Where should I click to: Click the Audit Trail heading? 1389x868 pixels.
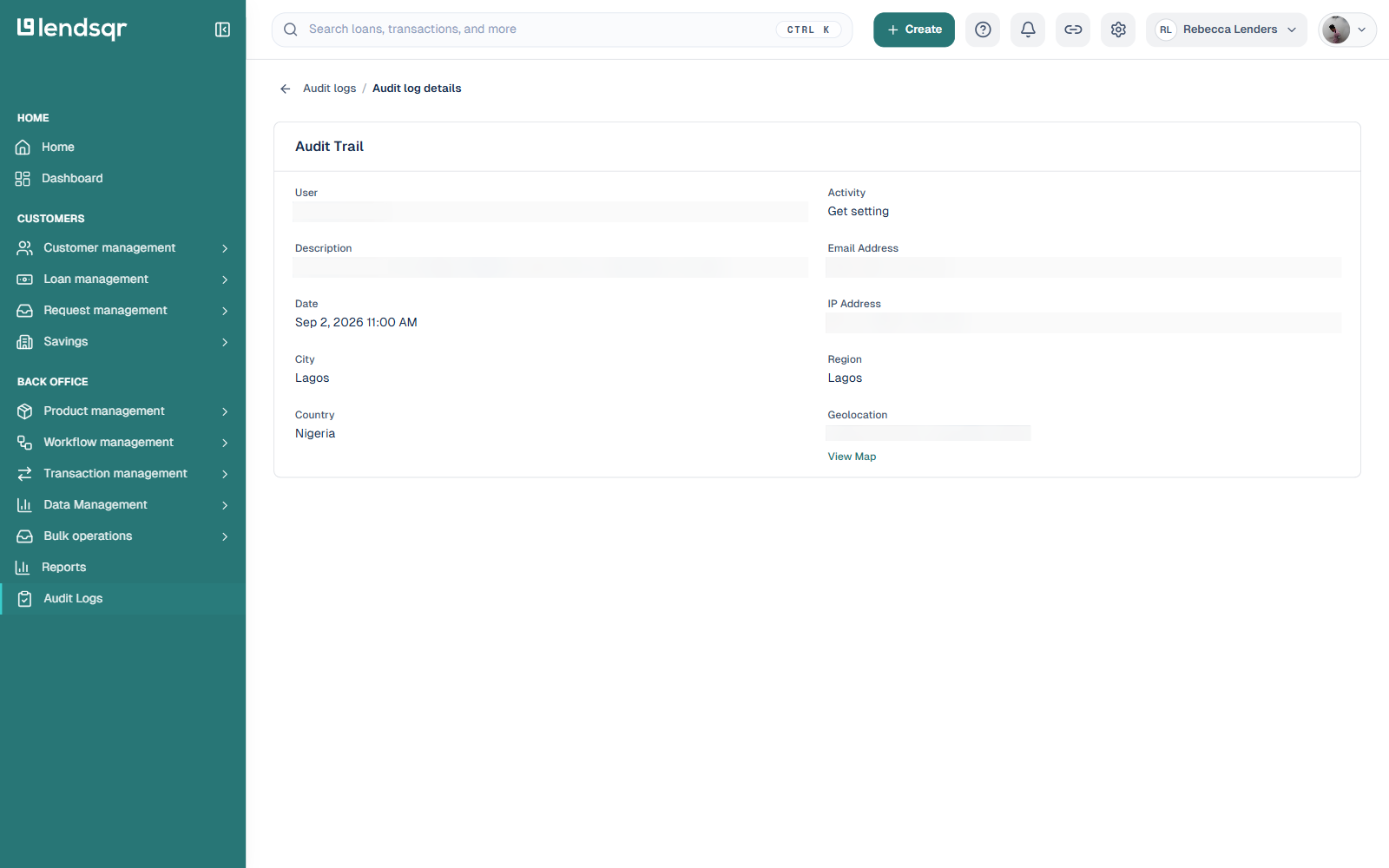click(x=329, y=147)
